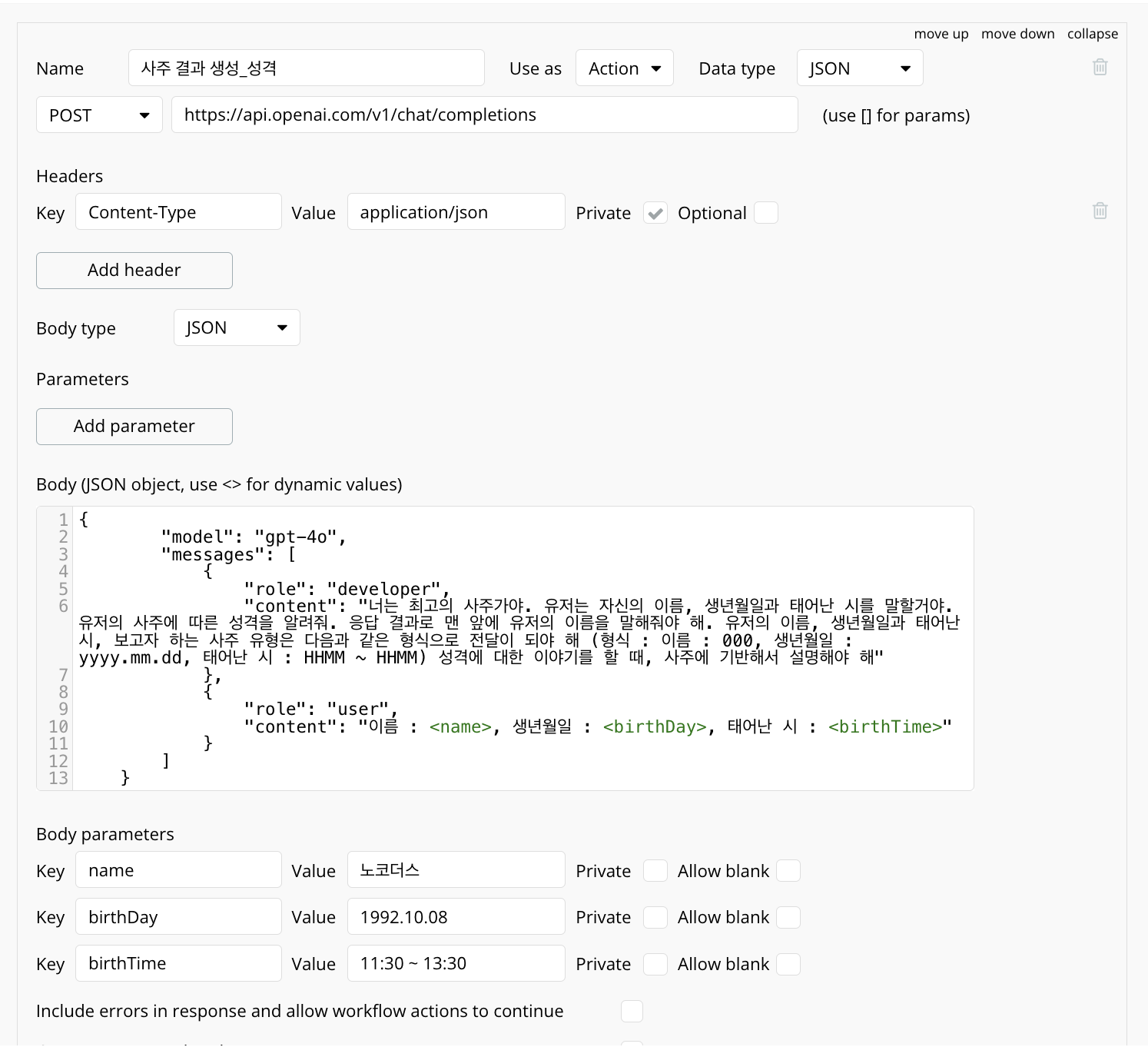The width and height of the screenshot is (1148, 1047).
Task: Click the trash icon for the API call
Action: (1100, 67)
